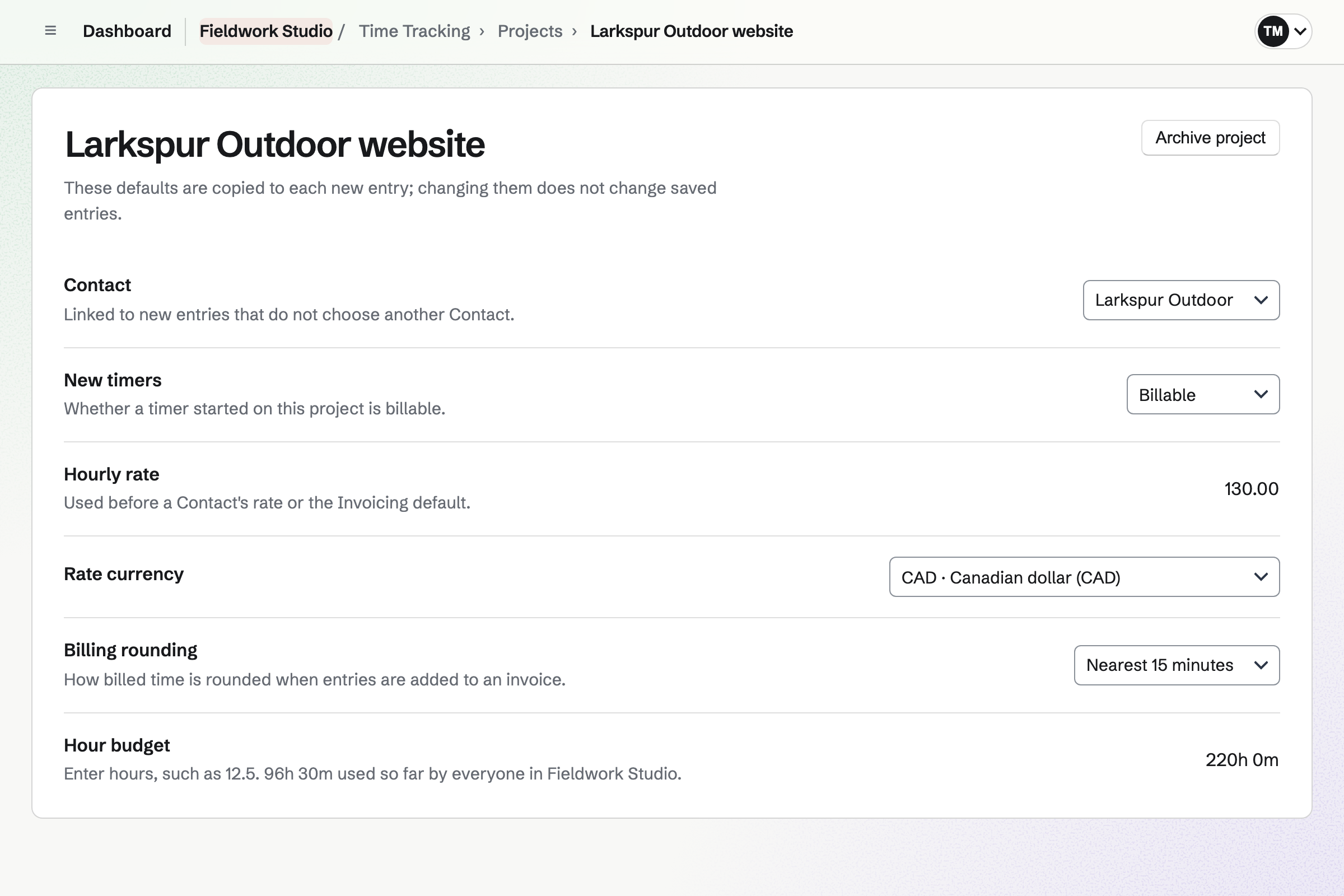This screenshot has height=896, width=1344.
Task: Open Fieldwork Studio workspace breadcrumb
Action: coord(265,31)
